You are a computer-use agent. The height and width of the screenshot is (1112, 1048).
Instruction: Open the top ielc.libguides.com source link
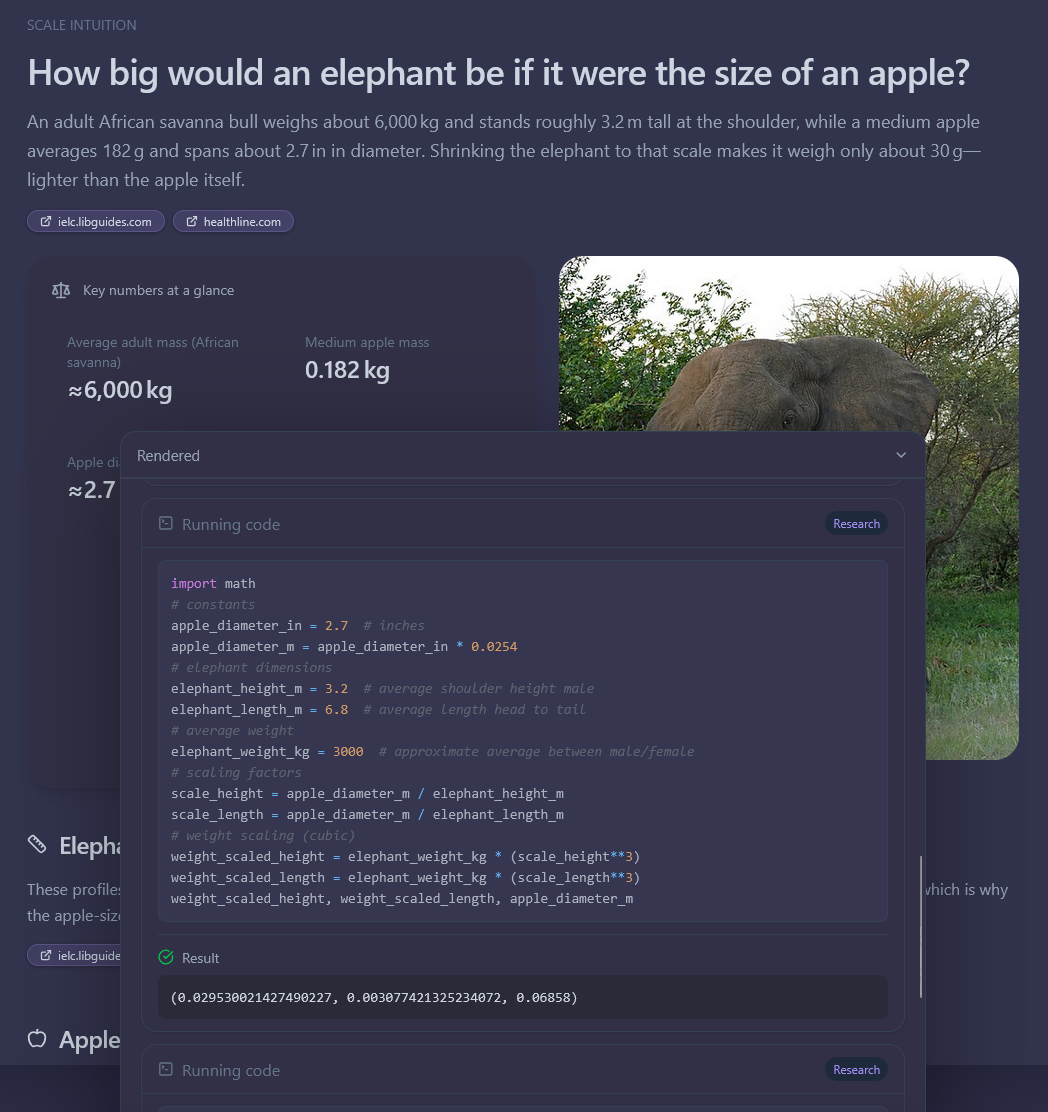point(96,221)
